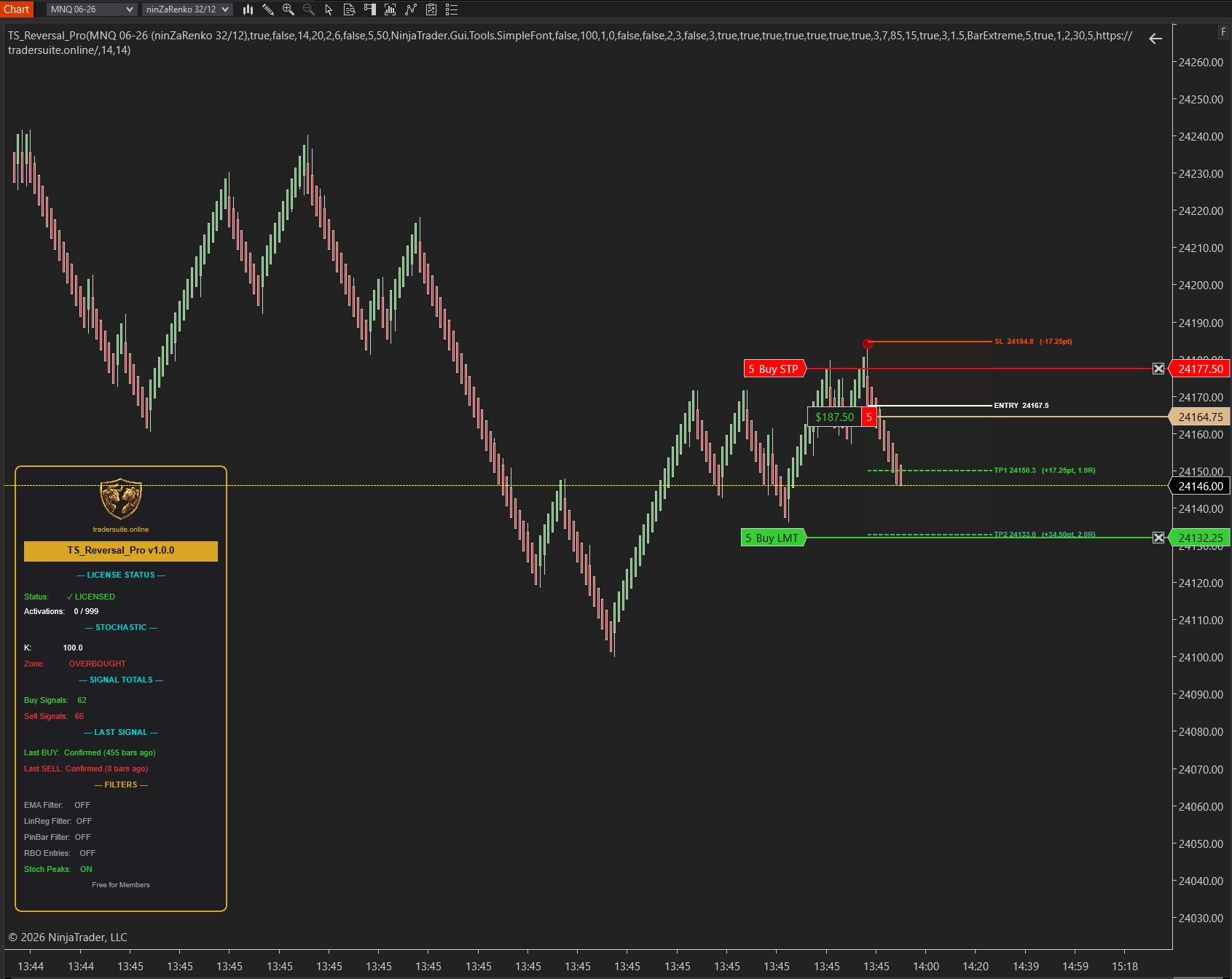The width and height of the screenshot is (1232, 979).
Task: Click the Buy Signals 62 row
Action: click(x=55, y=700)
